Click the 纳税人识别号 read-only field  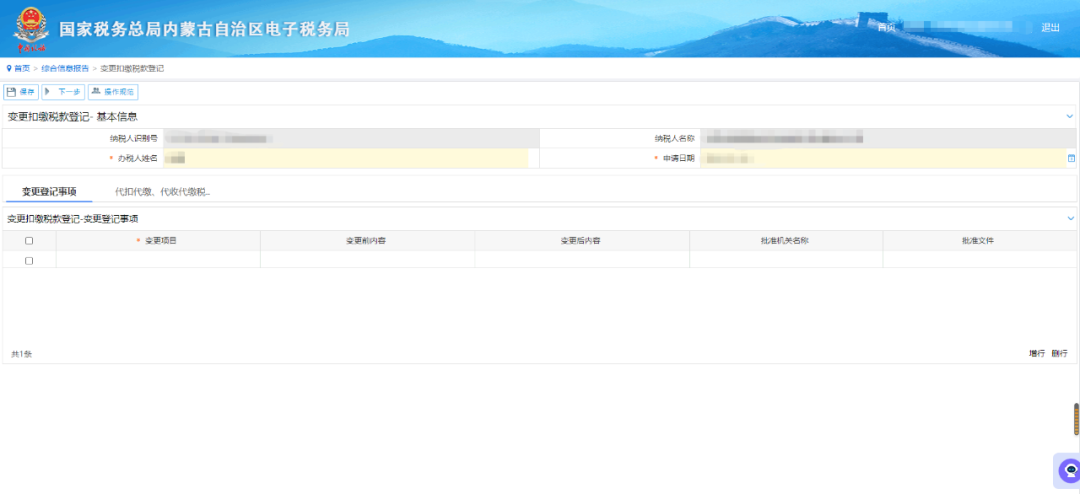pos(351,138)
